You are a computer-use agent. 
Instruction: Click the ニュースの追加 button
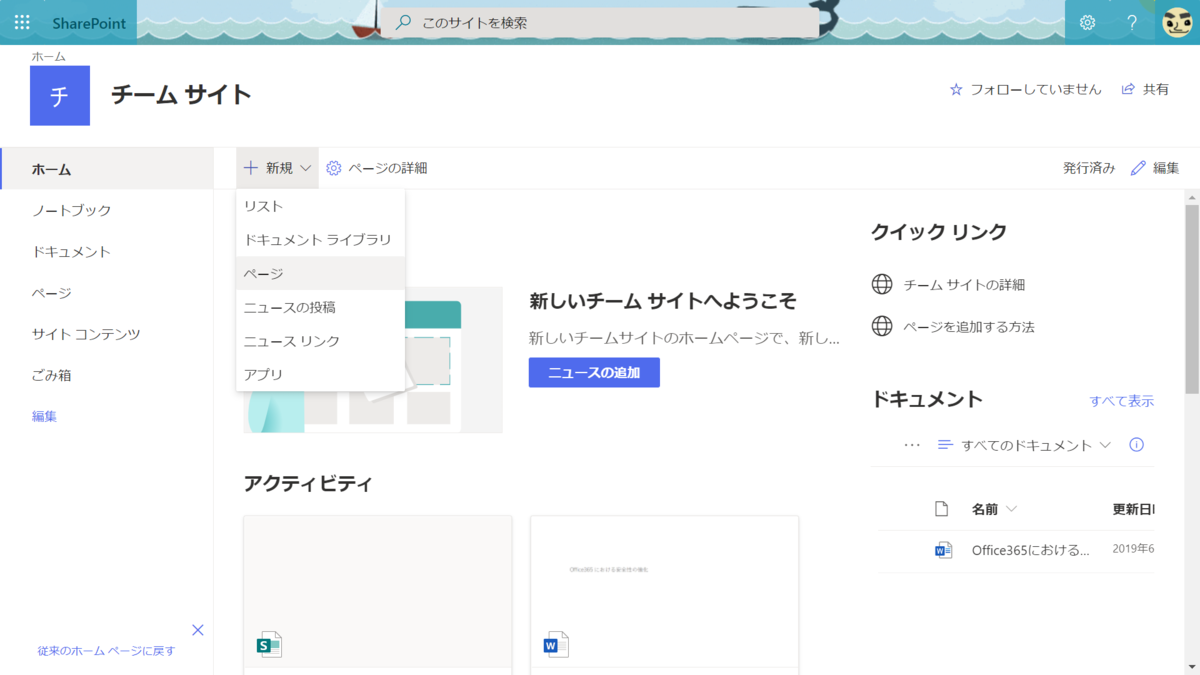(x=594, y=372)
